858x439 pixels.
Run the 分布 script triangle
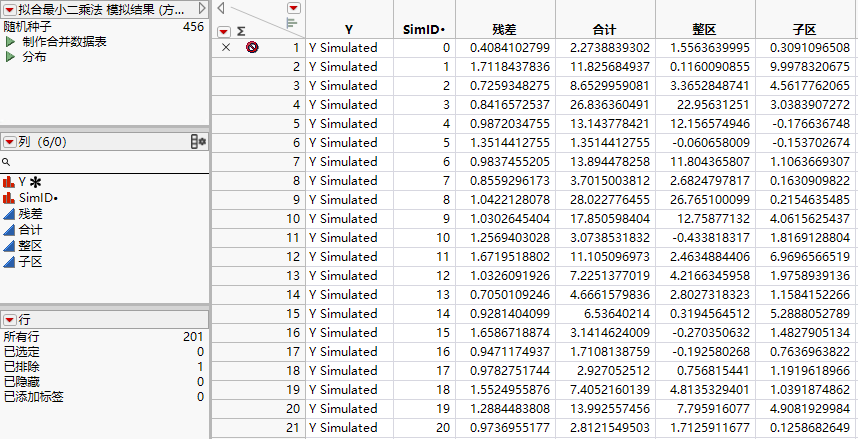pos(10,57)
